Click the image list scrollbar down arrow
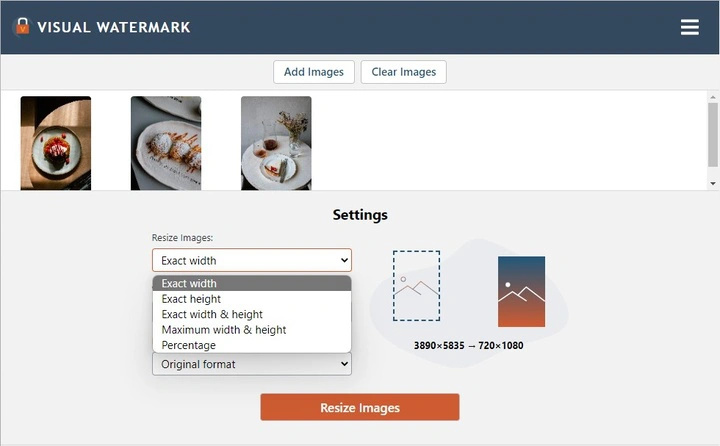Screen dimensions: 720x446 tap(713, 183)
